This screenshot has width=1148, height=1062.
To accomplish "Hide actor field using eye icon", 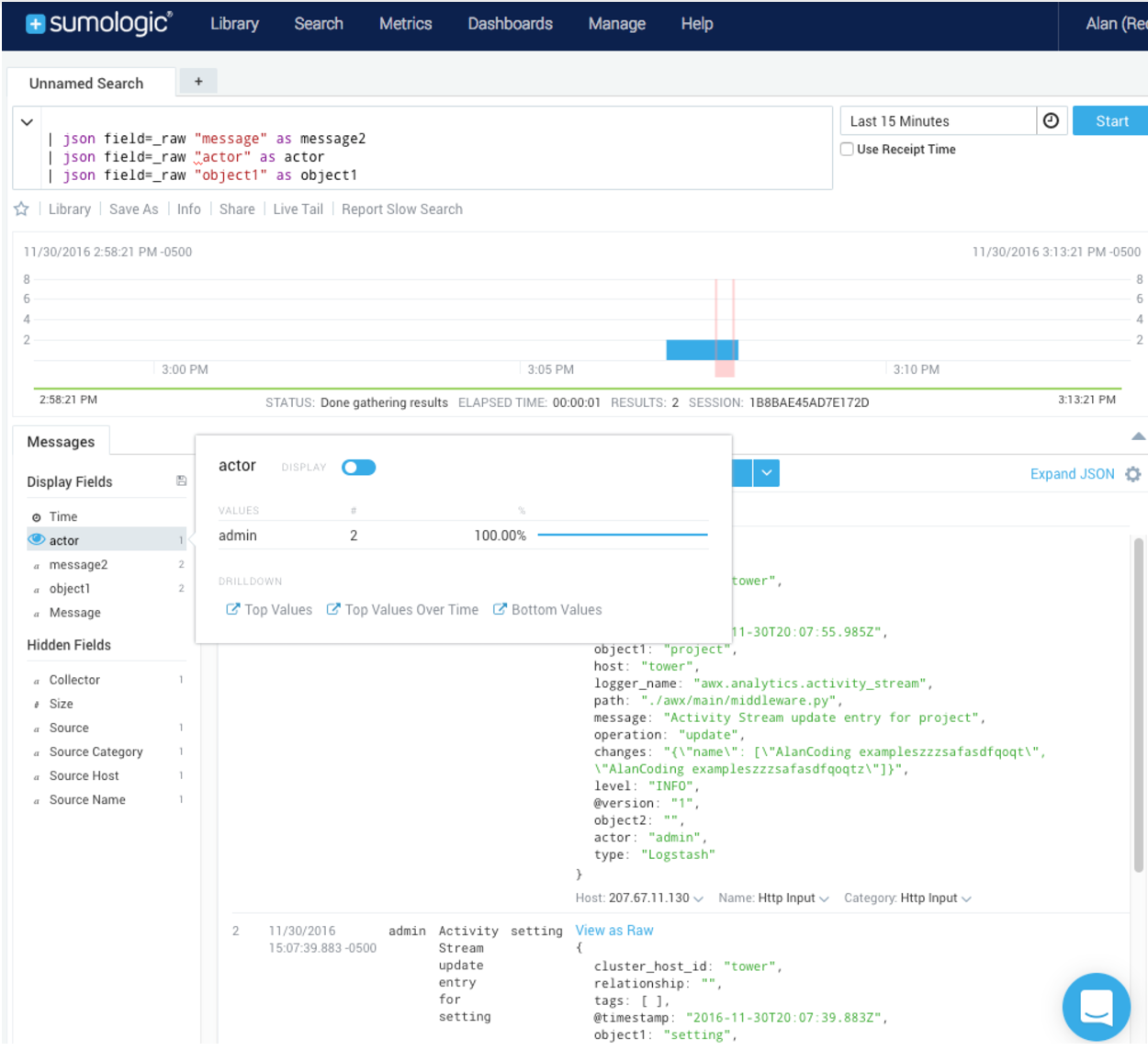I will click(x=37, y=540).
